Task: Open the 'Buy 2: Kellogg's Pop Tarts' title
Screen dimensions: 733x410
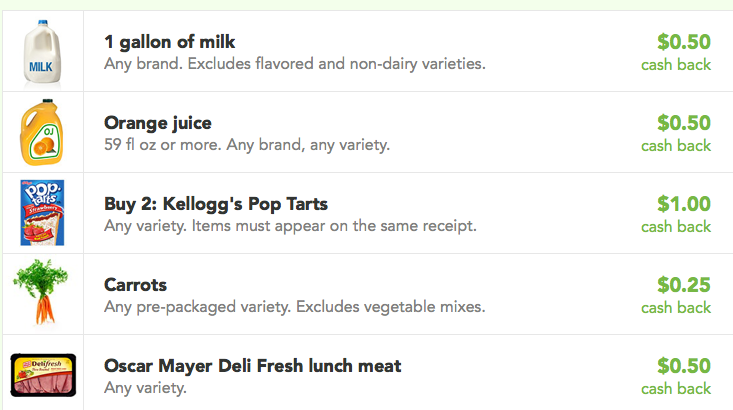Action: [216, 204]
